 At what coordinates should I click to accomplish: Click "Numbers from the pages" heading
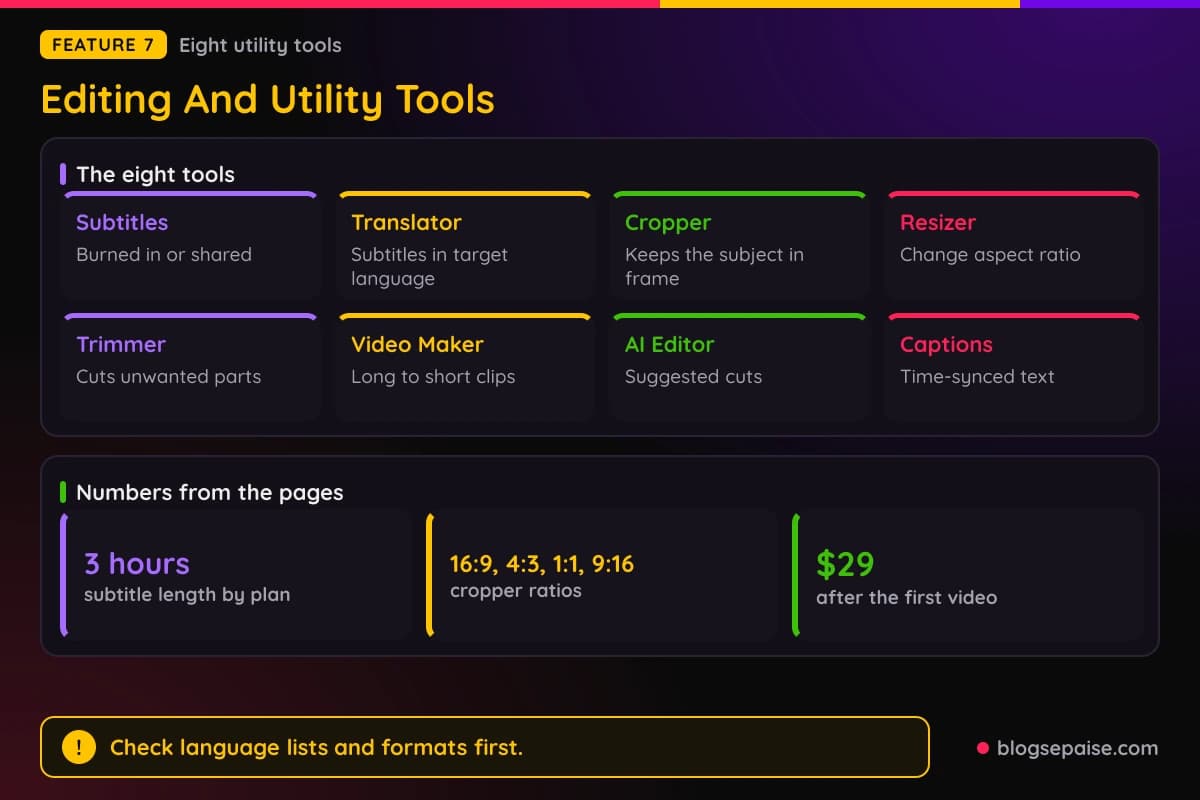click(210, 492)
